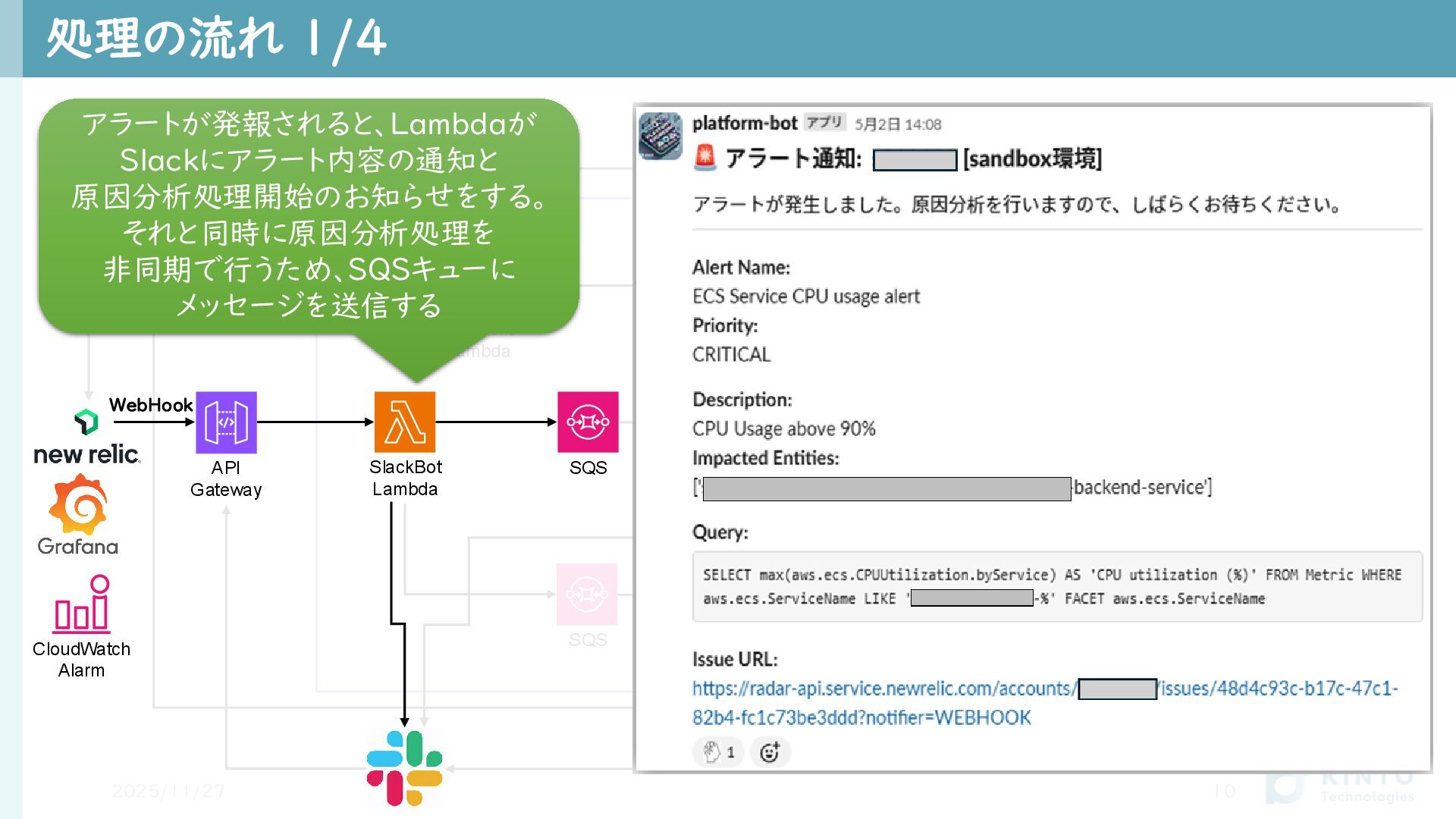Click the platform-bot sender name
The height and width of the screenshot is (819, 1456).
pos(744,124)
